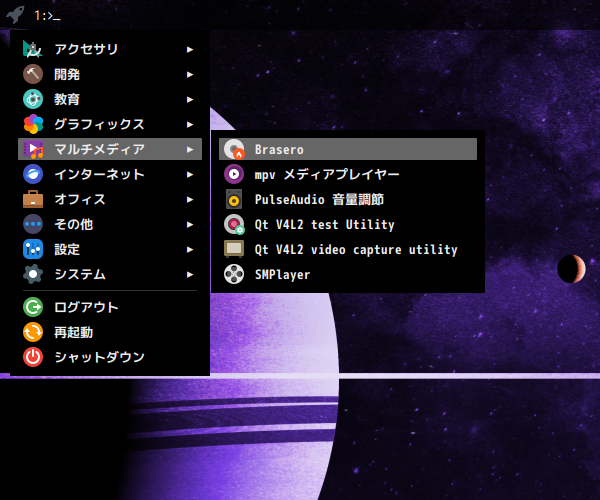Image resolution: width=600 pixels, height=500 pixels.
Task: Open the システム menu label
Action: click(80, 274)
